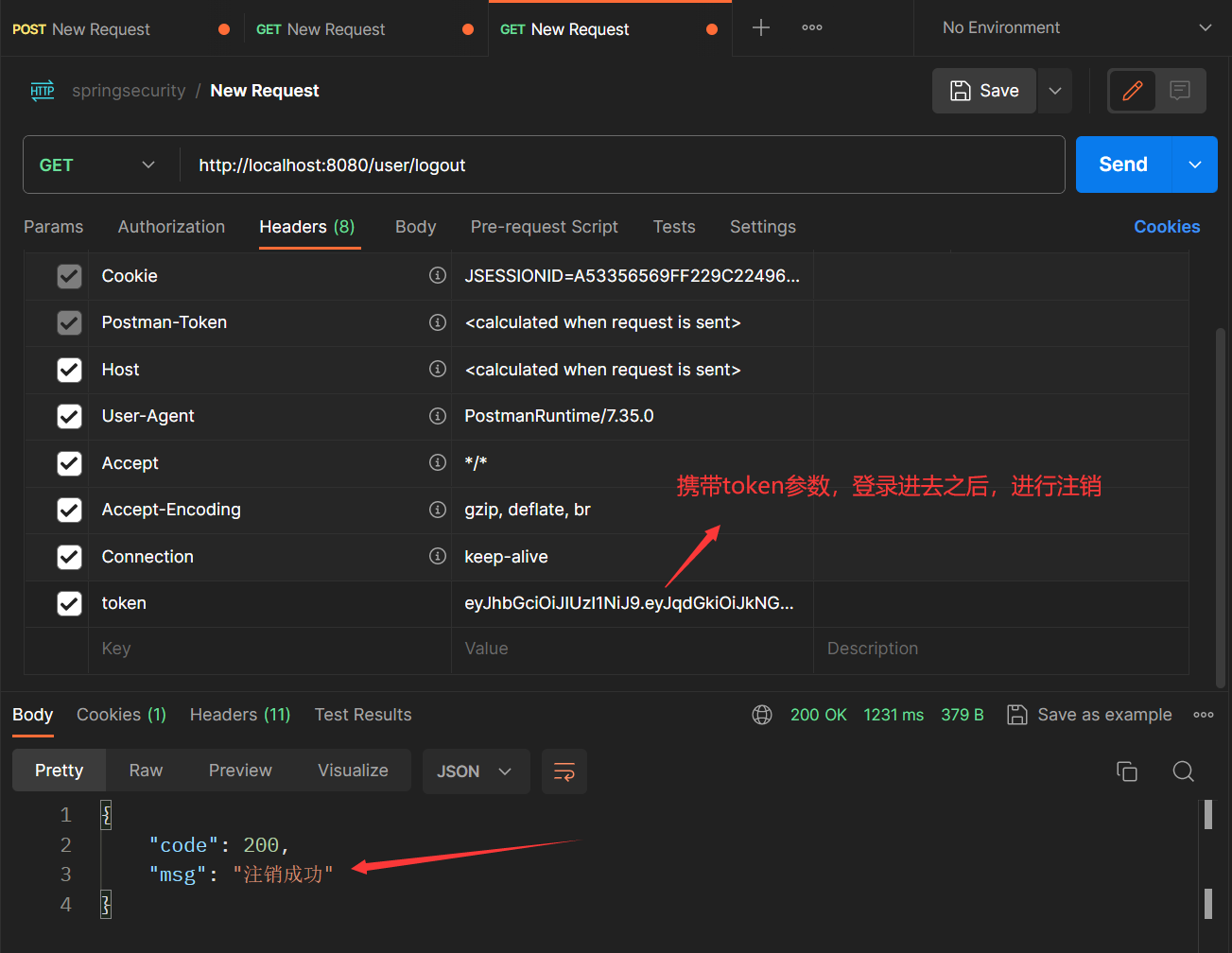Click the empty Key field in headers
This screenshot has height=953, width=1232.
tap(269, 649)
